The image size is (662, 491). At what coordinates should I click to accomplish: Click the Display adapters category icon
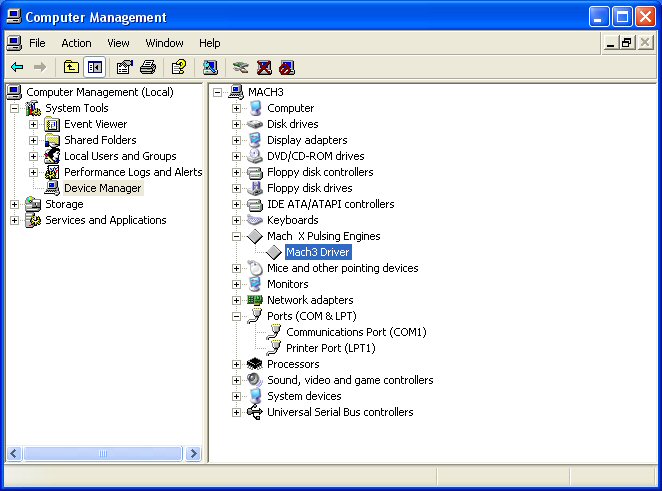(x=255, y=140)
